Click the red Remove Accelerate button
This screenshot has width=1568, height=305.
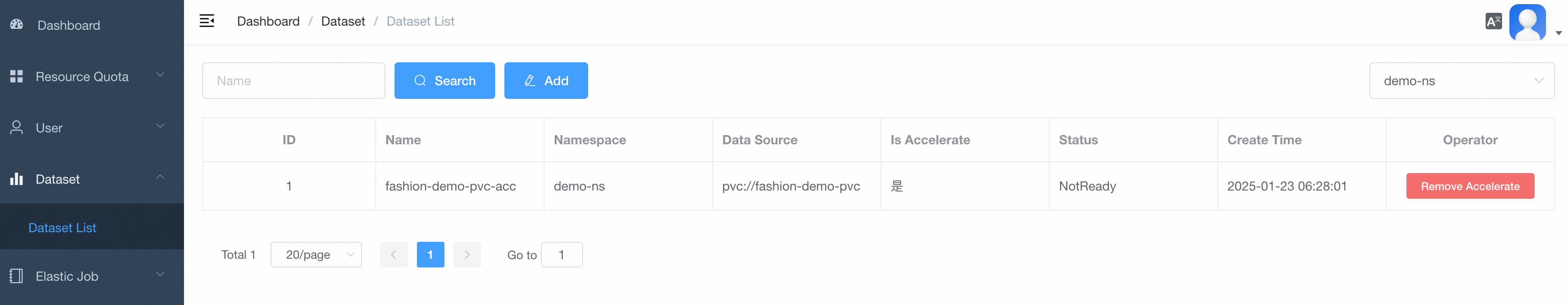point(1470,186)
